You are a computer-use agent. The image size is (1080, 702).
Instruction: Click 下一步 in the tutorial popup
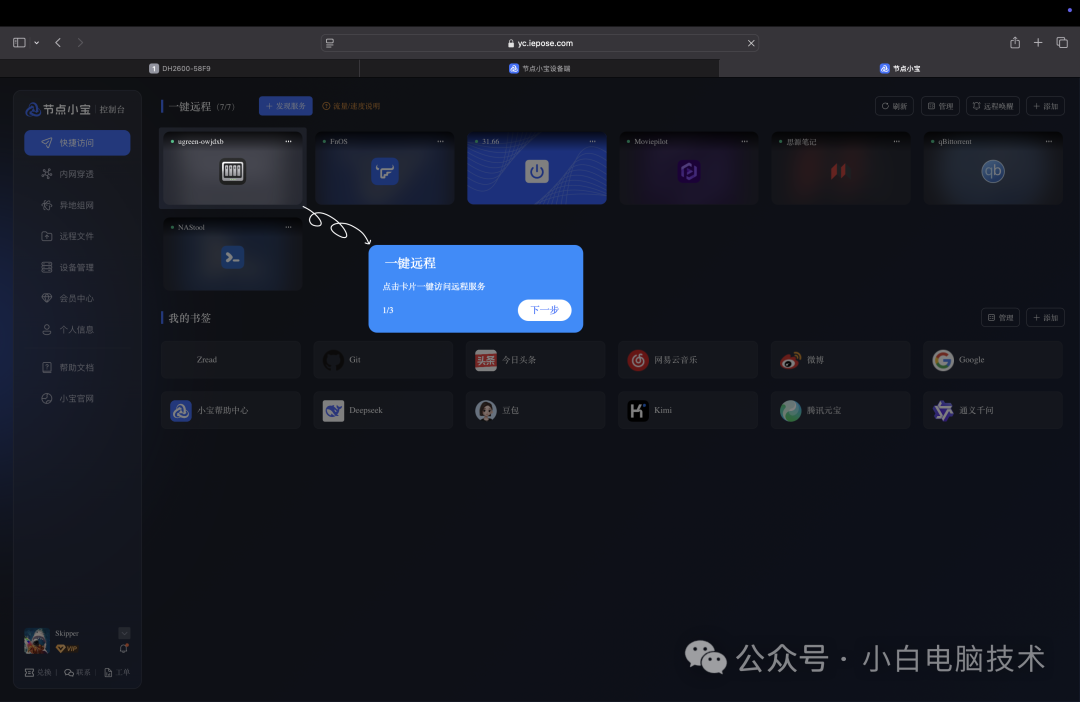[544, 310]
